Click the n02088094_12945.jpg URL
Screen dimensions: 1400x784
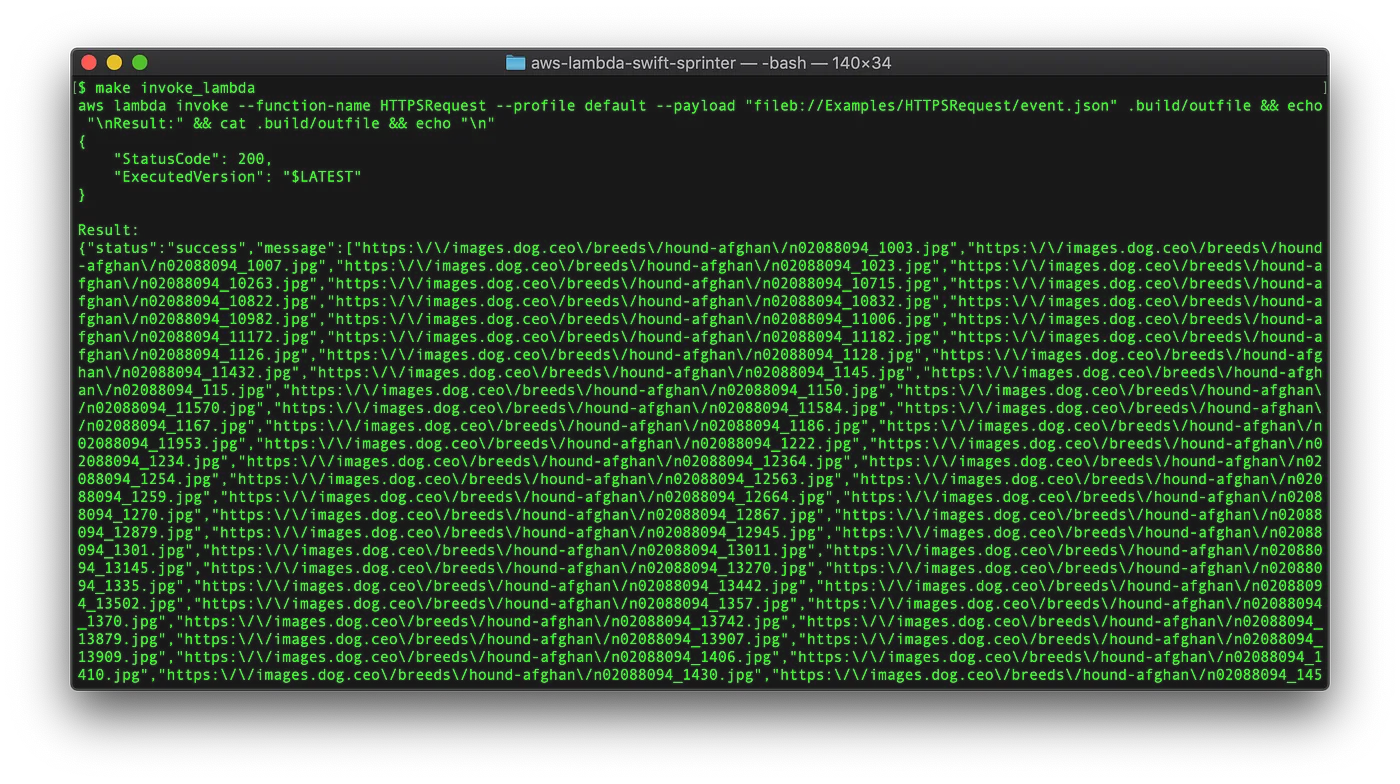pos(517,533)
